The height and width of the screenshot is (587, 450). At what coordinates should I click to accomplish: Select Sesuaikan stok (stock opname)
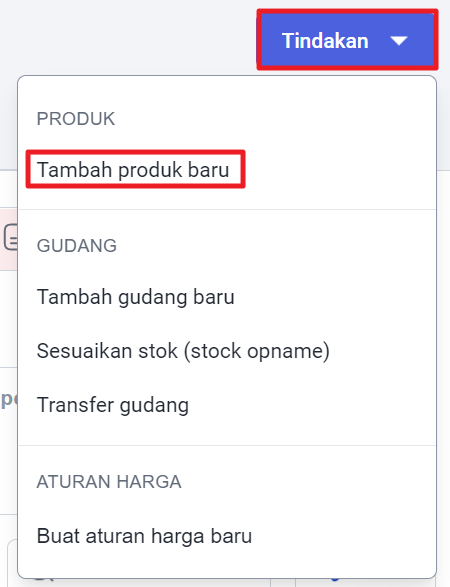click(183, 351)
